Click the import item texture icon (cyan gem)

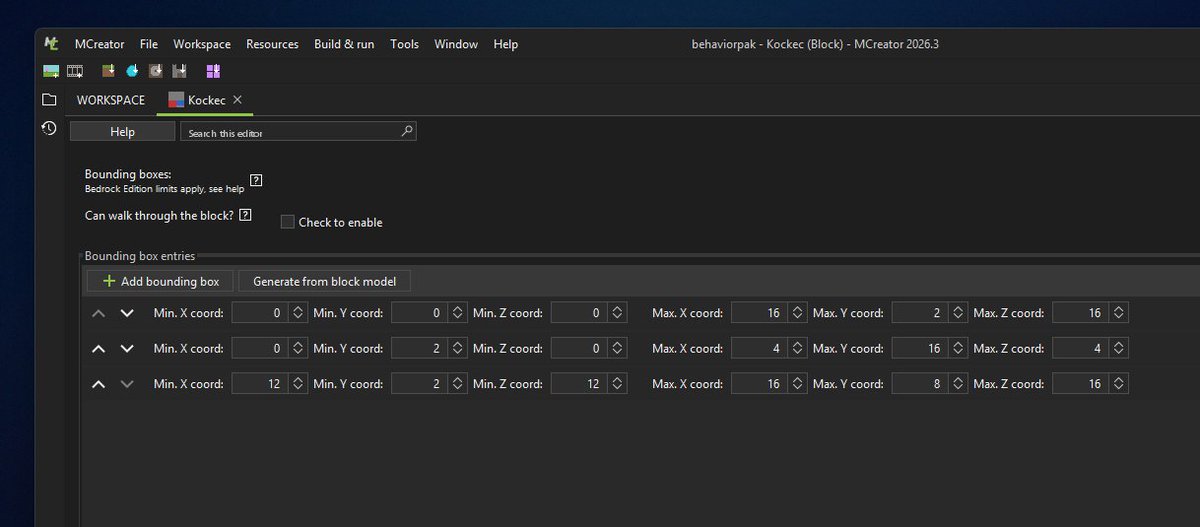[x=132, y=71]
